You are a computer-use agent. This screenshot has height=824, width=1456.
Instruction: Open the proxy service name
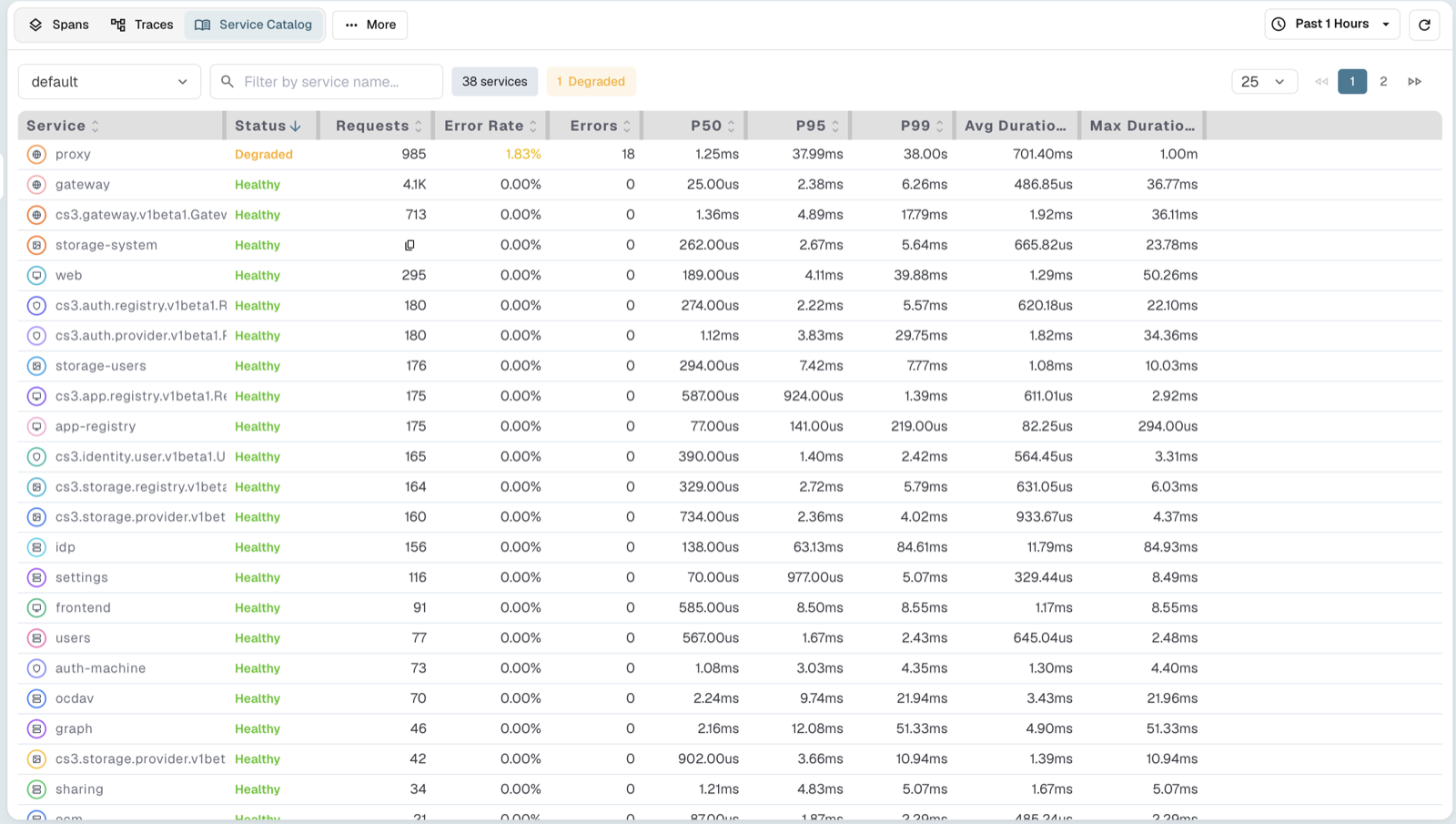73,155
